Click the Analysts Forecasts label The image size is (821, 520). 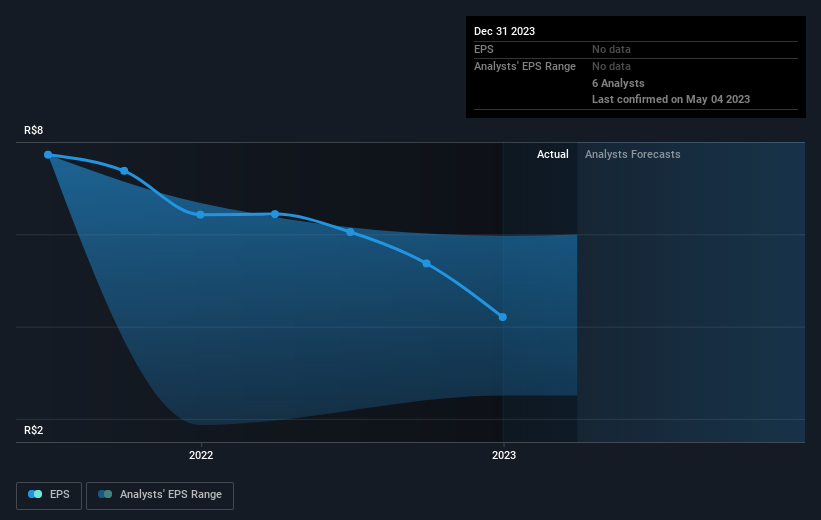[633, 154]
